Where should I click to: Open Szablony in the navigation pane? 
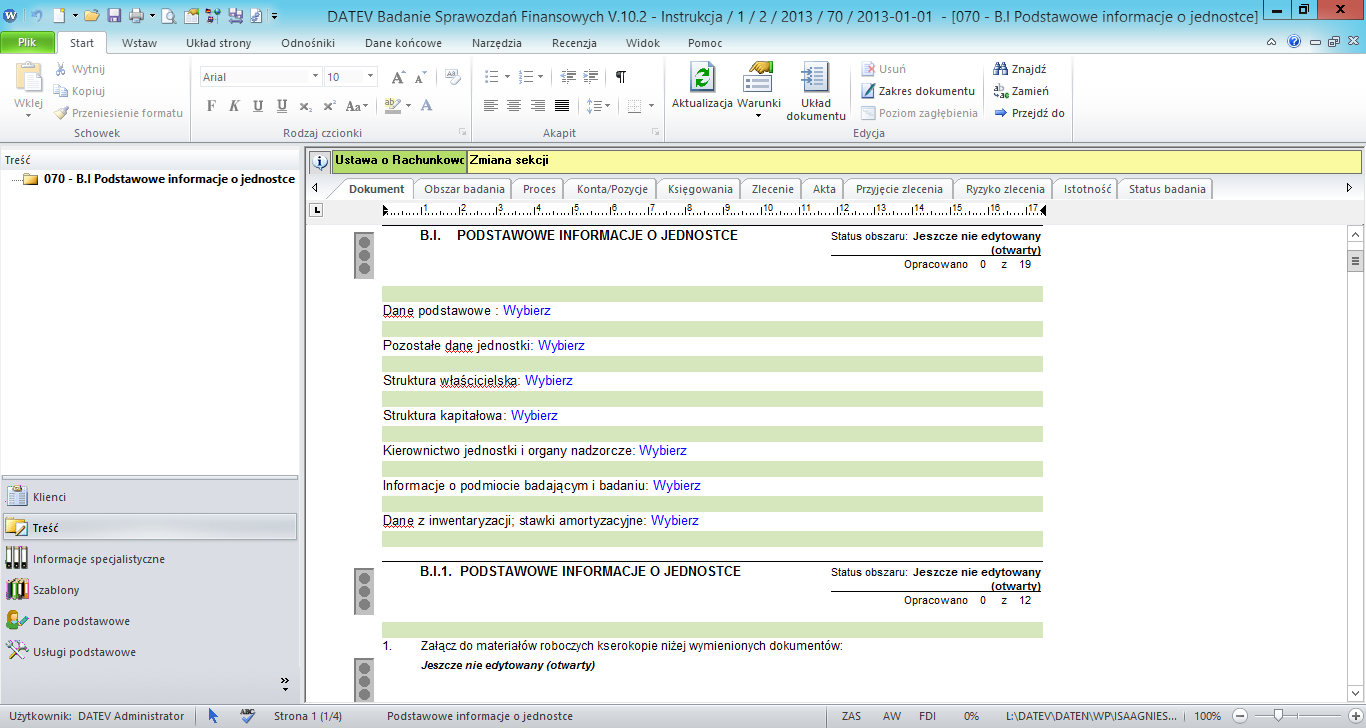(149, 590)
